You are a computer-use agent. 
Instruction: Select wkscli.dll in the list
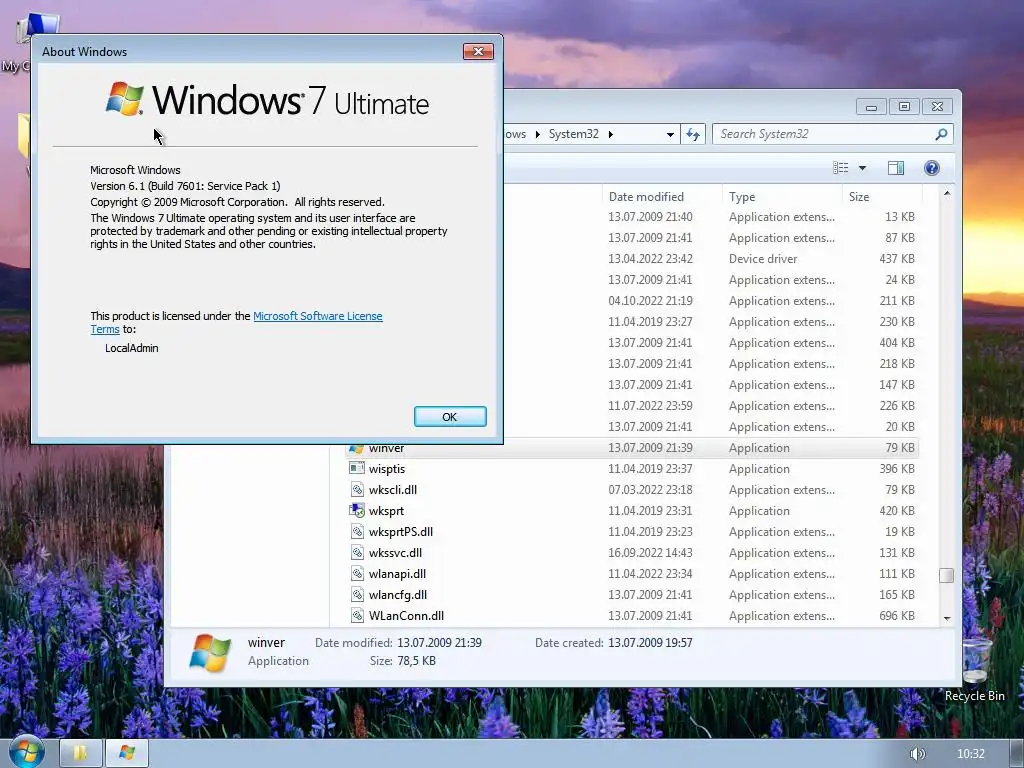click(392, 490)
